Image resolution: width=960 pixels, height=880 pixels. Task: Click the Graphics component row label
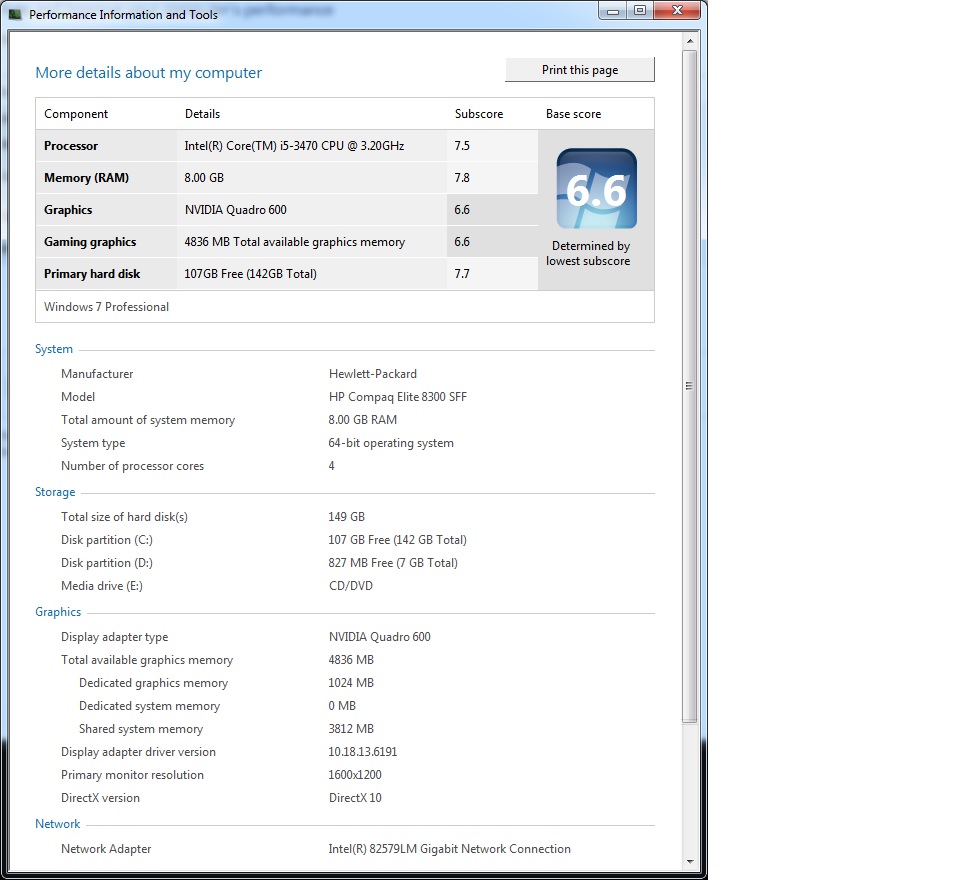pyautogui.click(x=68, y=209)
